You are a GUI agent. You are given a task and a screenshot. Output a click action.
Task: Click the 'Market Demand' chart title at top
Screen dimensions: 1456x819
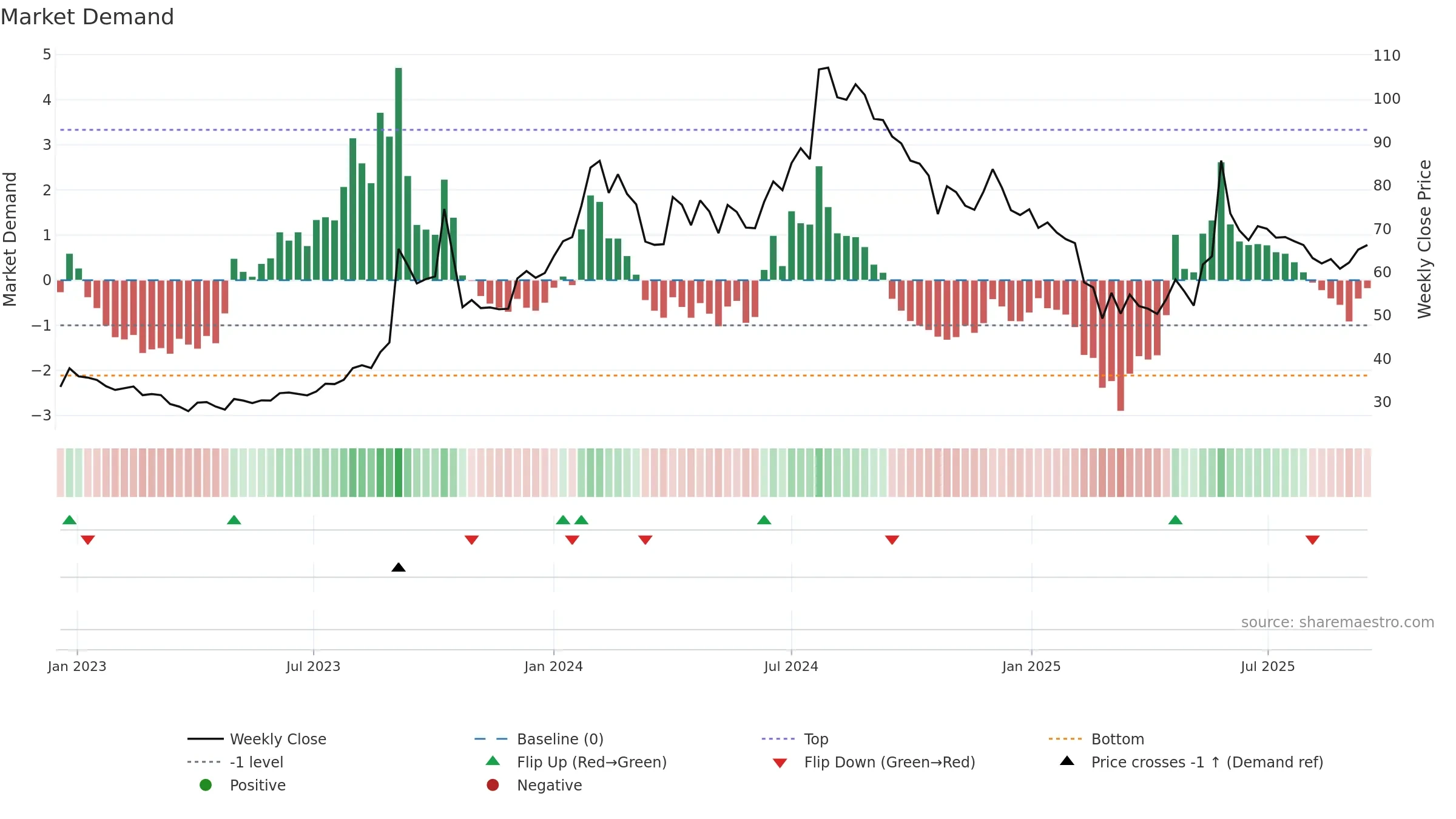87,17
